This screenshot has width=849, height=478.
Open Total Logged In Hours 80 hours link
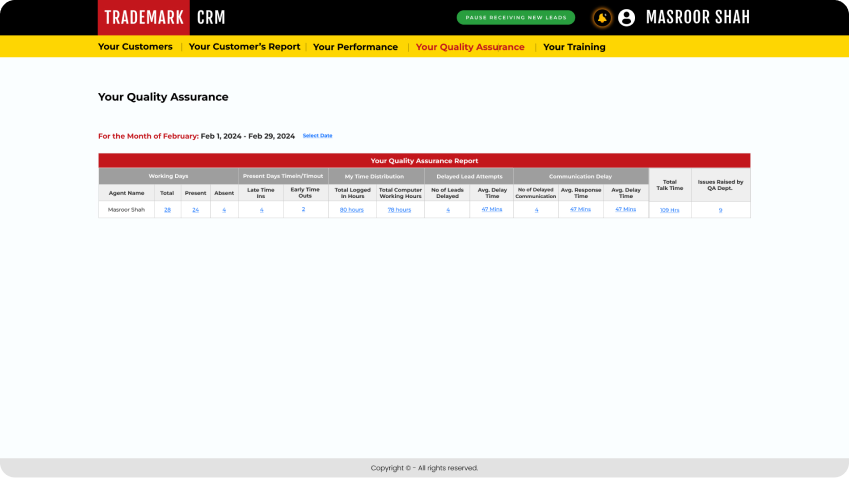tap(351, 210)
